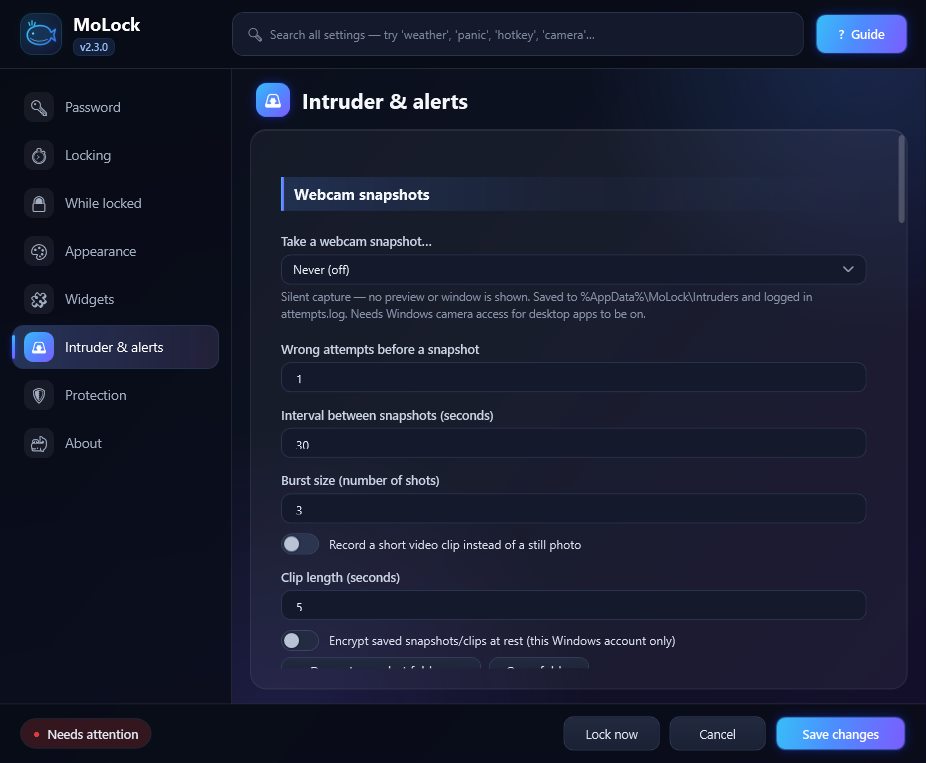Switch to the While locked section
The height and width of the screenshot is (763, 926).
click(x=116, y=203)
